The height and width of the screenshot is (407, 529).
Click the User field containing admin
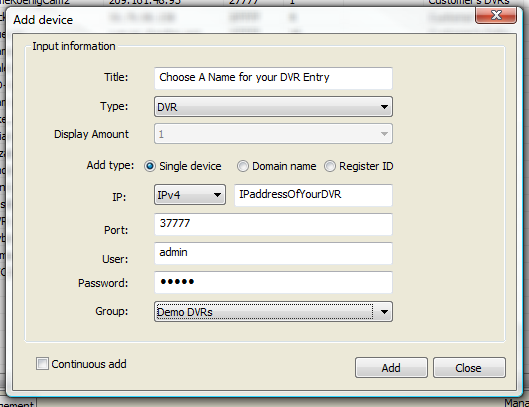[x=273, y=253]
